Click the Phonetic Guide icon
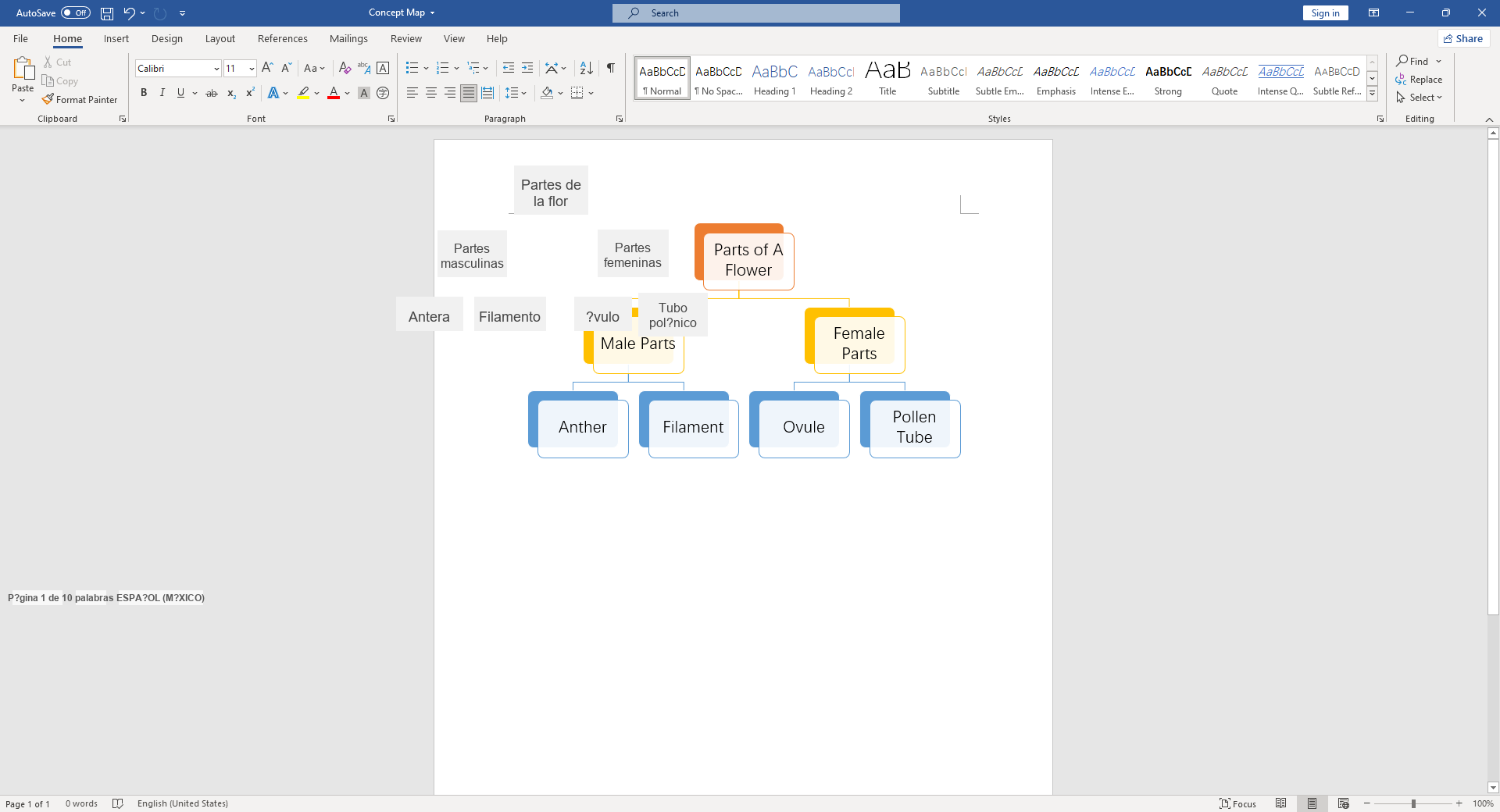This screenshot has height=812, width=1500. (364, 69)
